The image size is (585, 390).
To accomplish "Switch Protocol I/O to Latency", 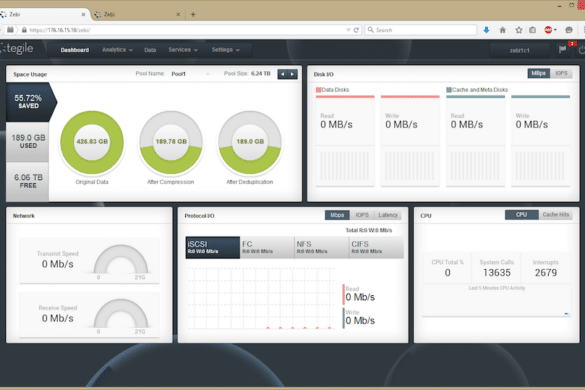I will pyautogui.click(x=388, y=215).
